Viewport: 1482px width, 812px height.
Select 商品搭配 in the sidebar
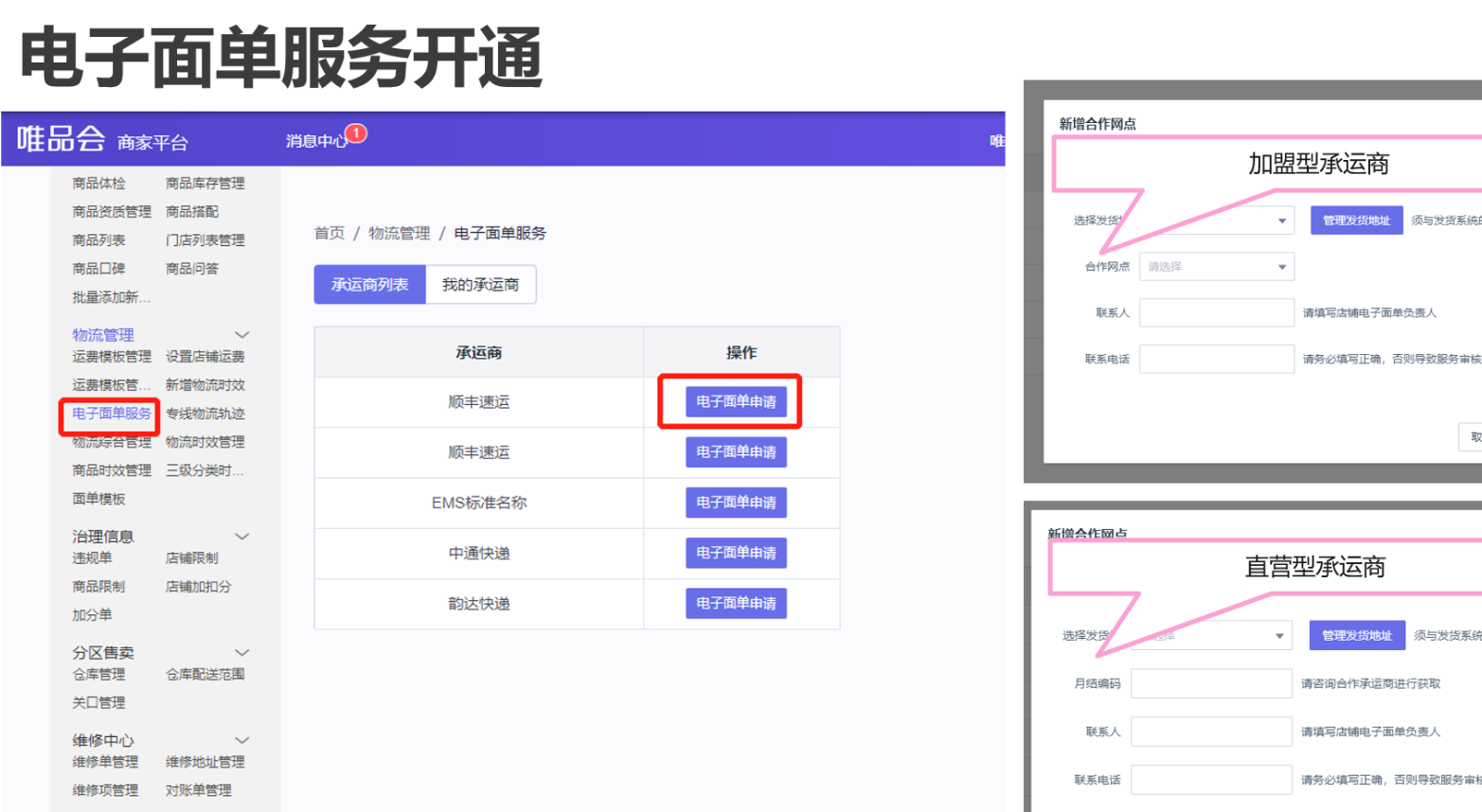click(192, 212)
